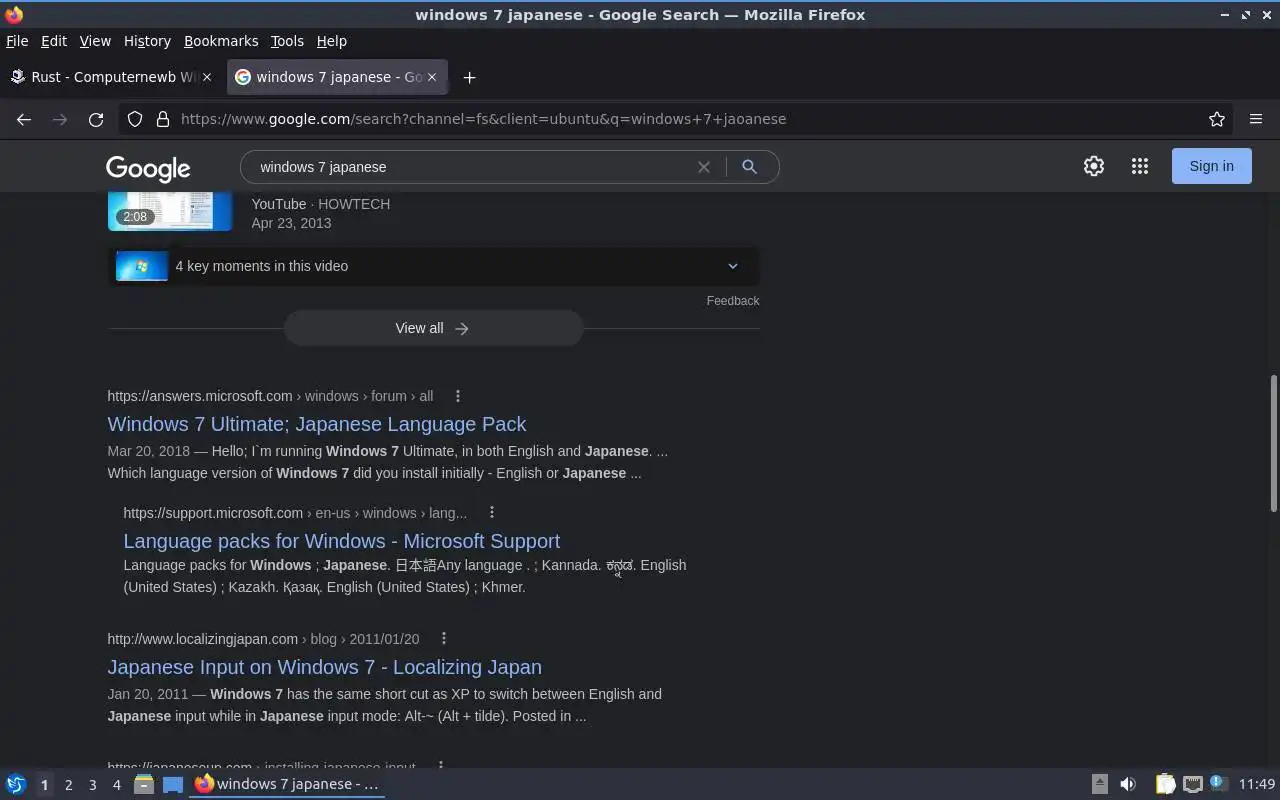
Task: Open Google quick settings gear
Action: coord(1094,166)
